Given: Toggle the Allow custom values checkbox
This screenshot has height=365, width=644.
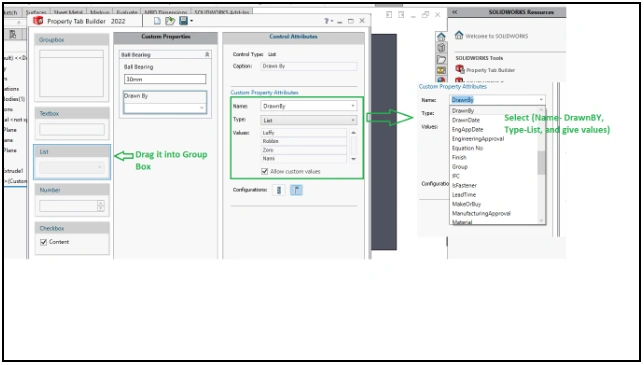Looking at the screenshot, I should 264,171.
